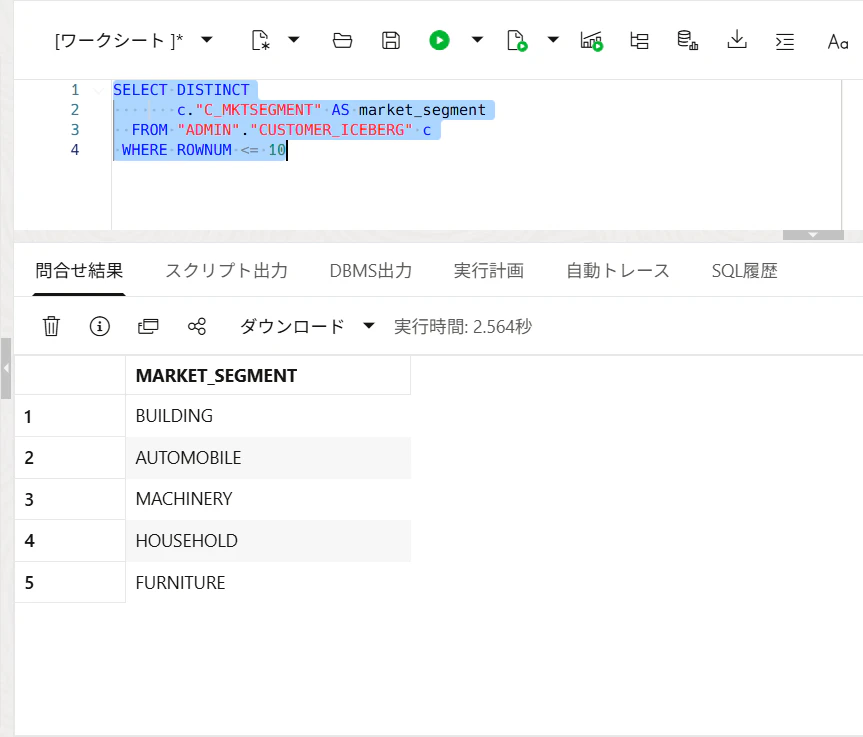Run the statement with the green play button
The image size is (863, 737).
tap(439, 40)
